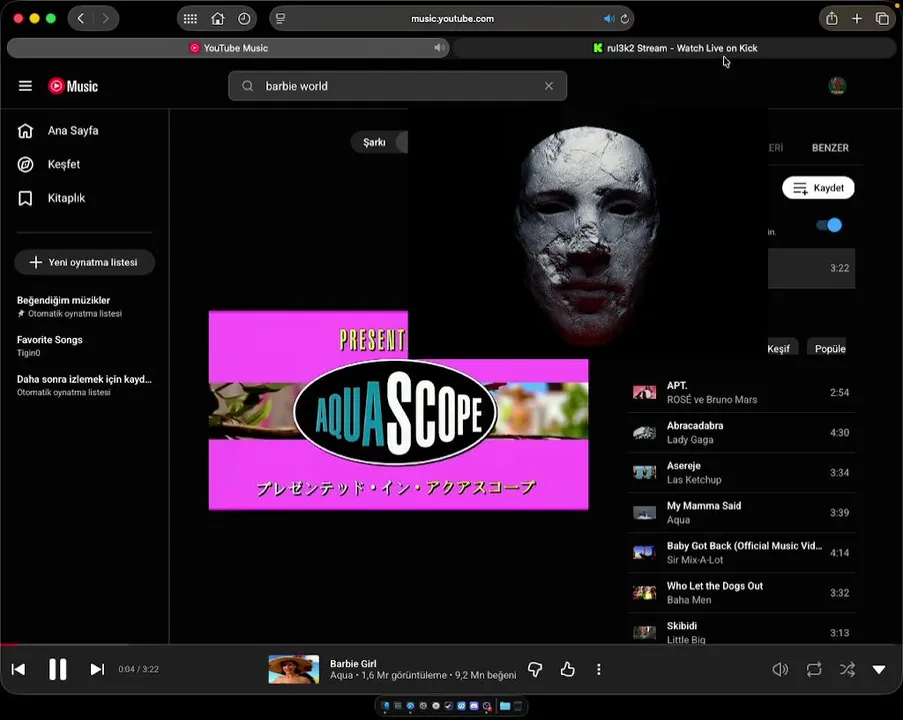This screenshot has height=720, width=903.
Task: Click the Barbie Girl album thumbnail in player bar
Action: [x=294, y=669]
